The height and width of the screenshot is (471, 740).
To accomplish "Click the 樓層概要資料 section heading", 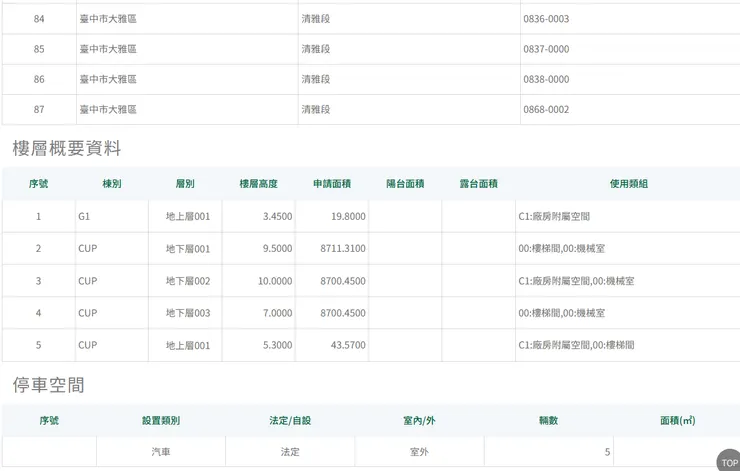I will tap(67, 148).
